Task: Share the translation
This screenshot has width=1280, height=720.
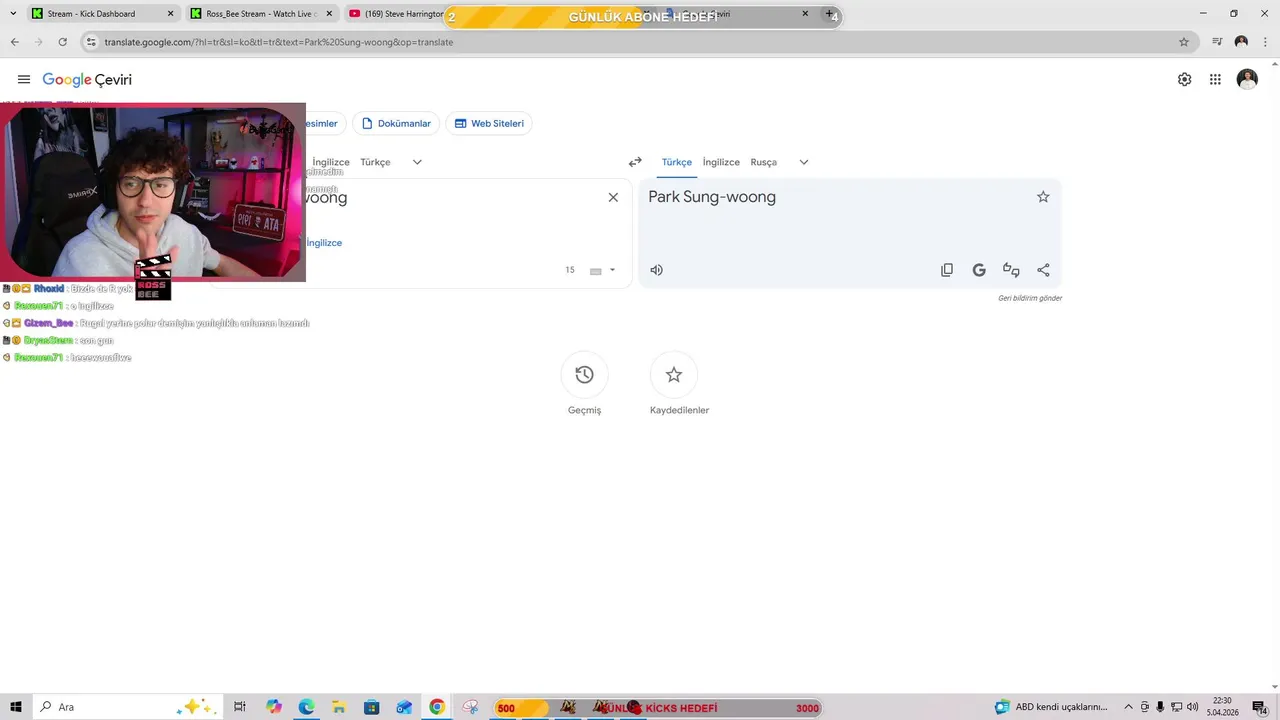Action: [1043, 270]
